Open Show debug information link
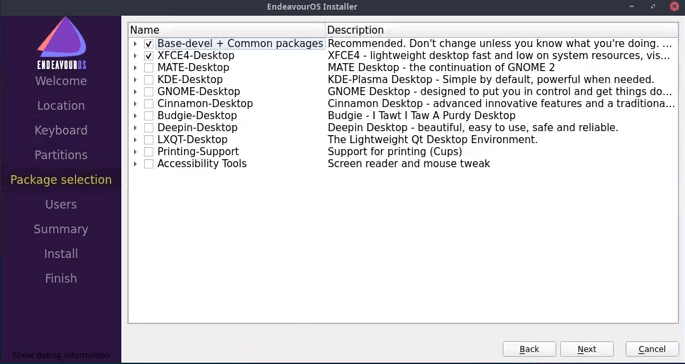This screenshot has width=685, height=364. 61,355
